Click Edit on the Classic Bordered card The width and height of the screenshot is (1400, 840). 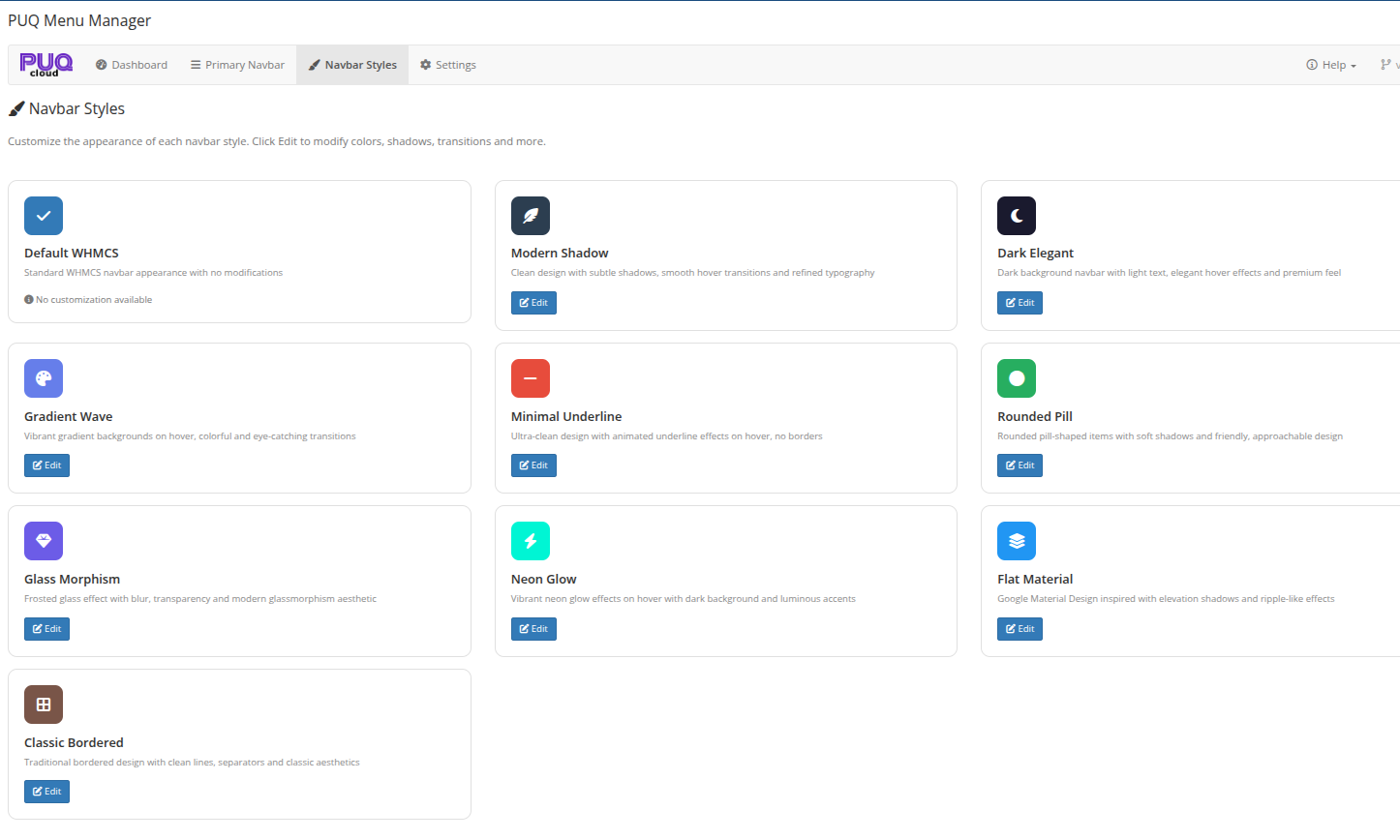coord(46,791)
